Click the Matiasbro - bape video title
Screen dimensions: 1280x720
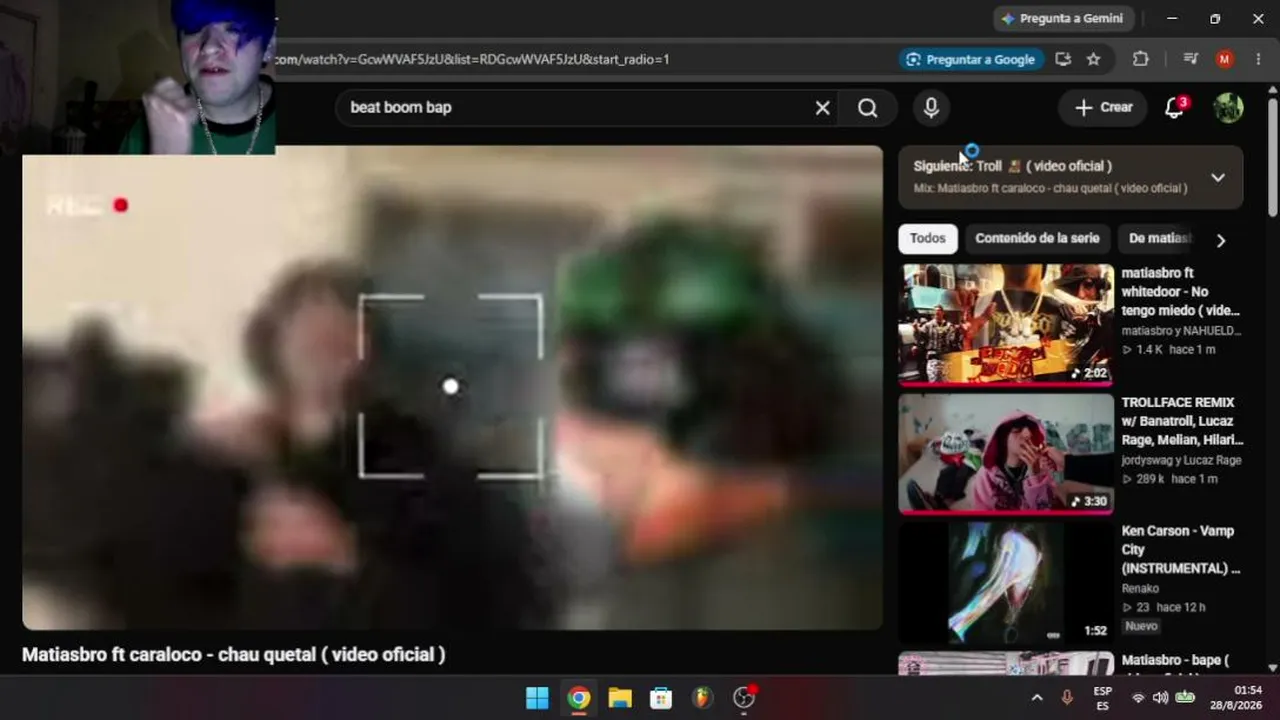[x=1175, y=661]
